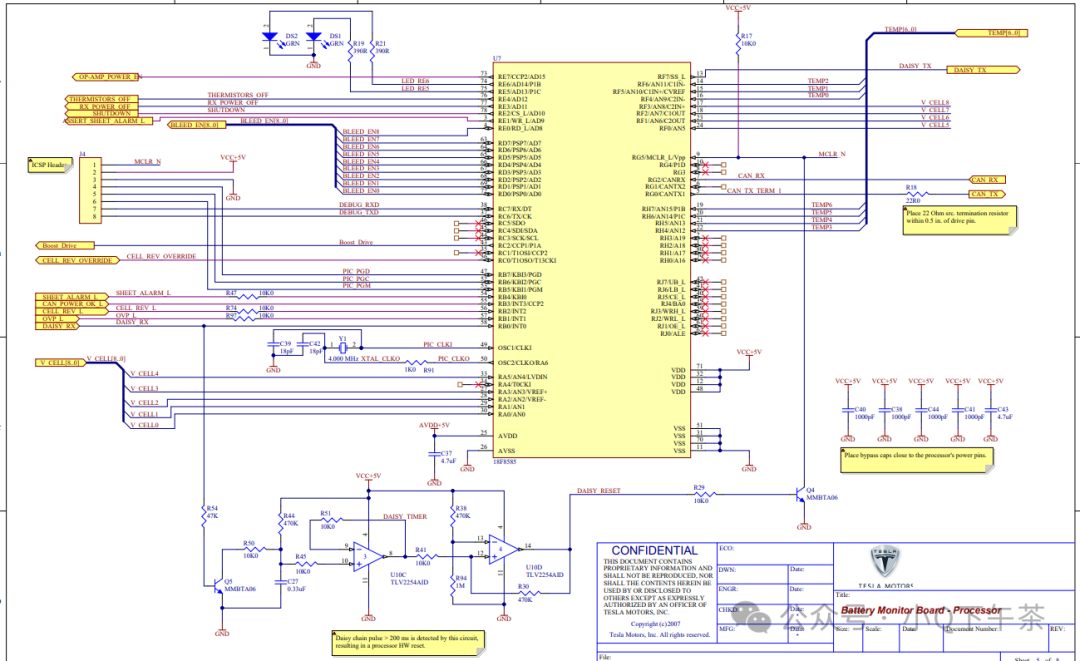
Task: Click the Copyright (c)2007 text
Action: coord(654,625)
